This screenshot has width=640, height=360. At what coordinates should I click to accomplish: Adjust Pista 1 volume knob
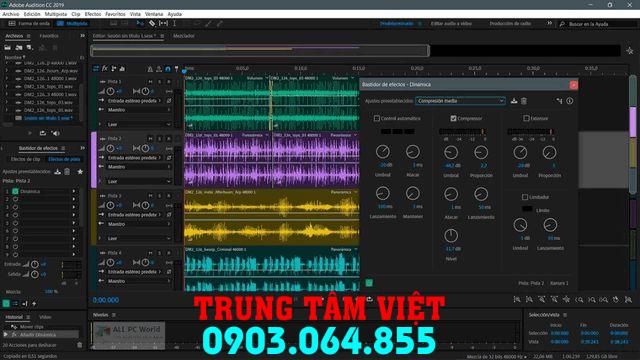pos(110,91)
